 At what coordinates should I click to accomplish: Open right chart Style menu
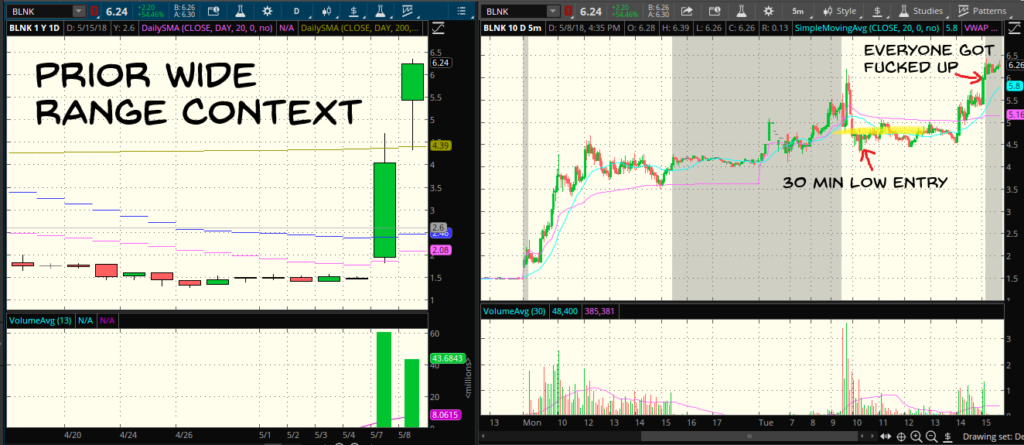pos(839,11)
